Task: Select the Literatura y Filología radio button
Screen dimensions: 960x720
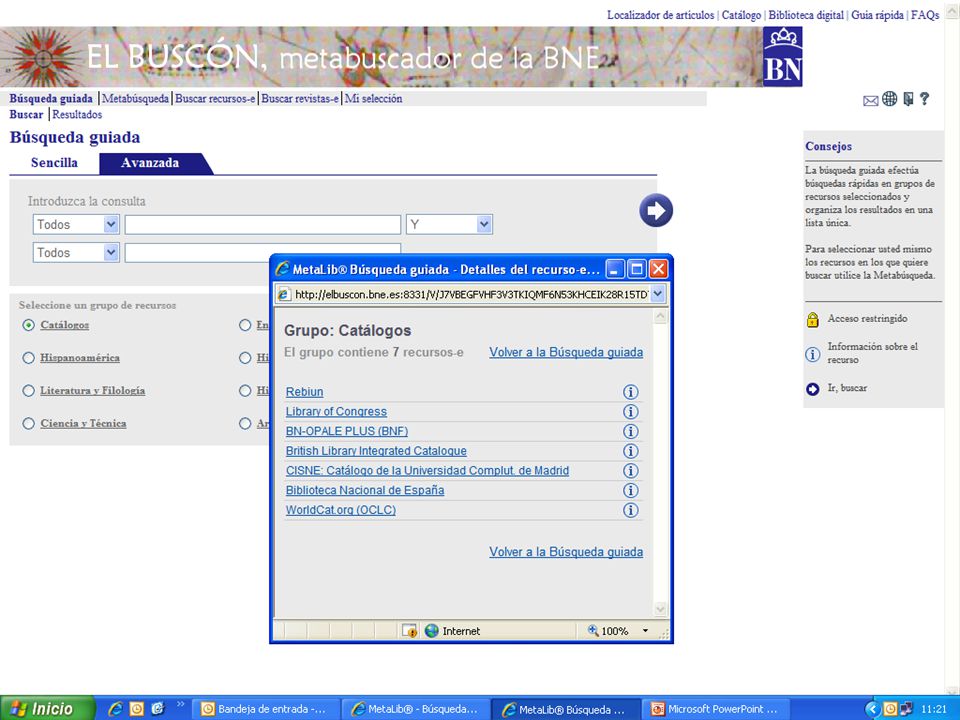Action: tap(28, 391)
